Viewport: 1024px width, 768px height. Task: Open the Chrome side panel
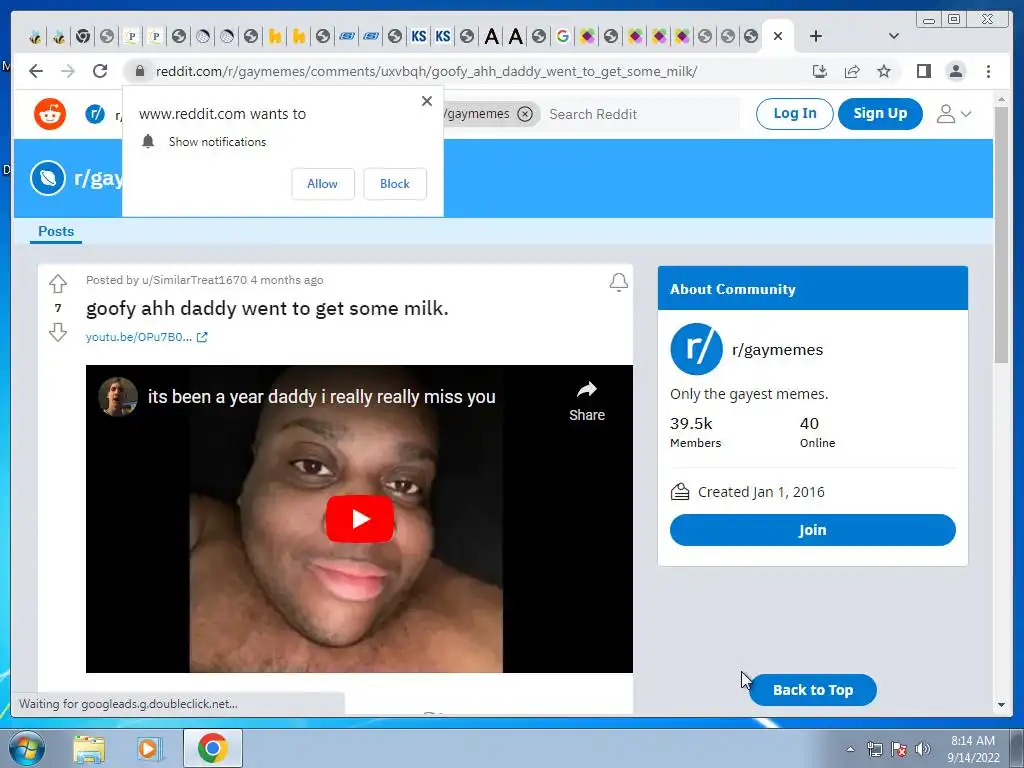click(923, 71)
